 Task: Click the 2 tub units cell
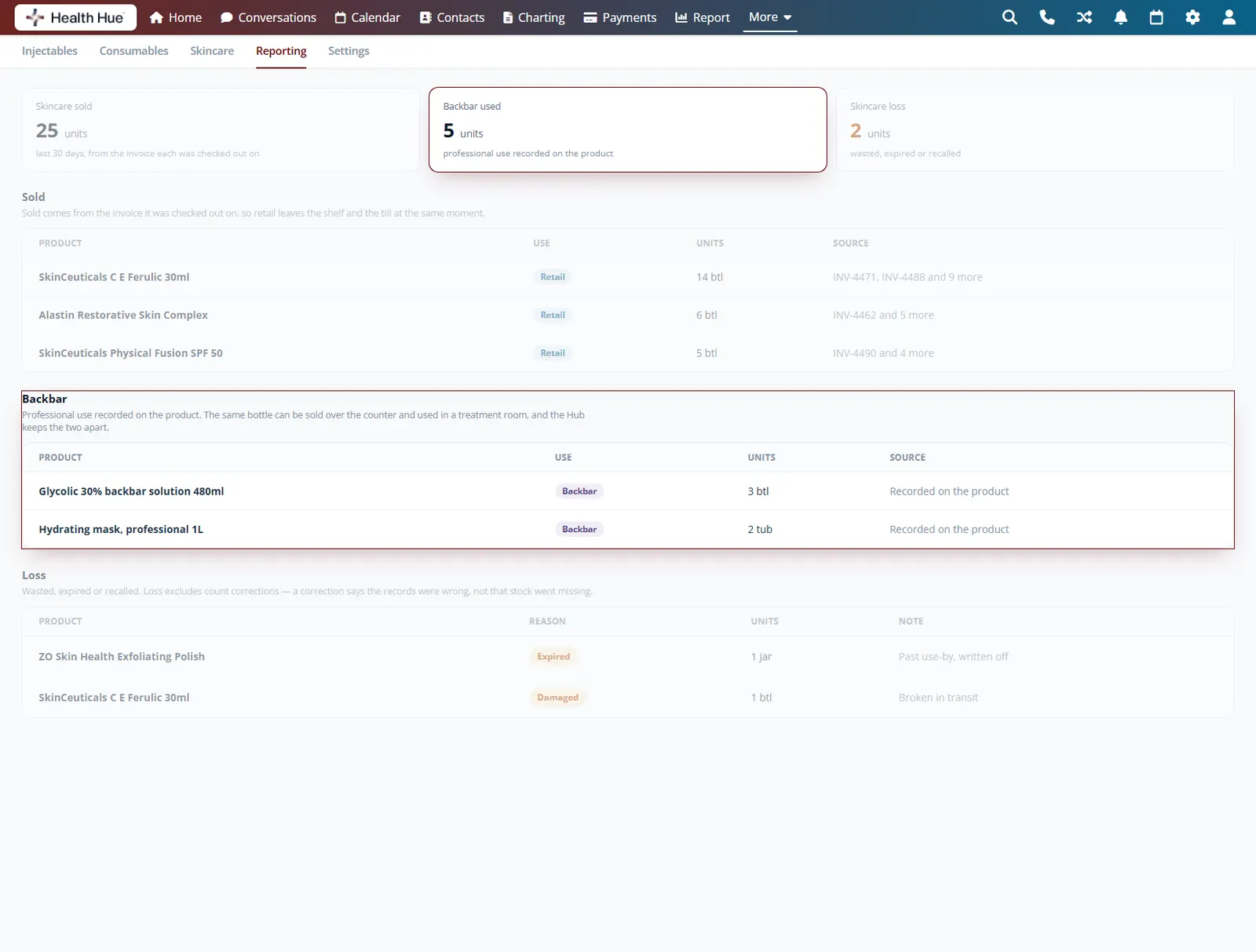[x=760, y=529]
